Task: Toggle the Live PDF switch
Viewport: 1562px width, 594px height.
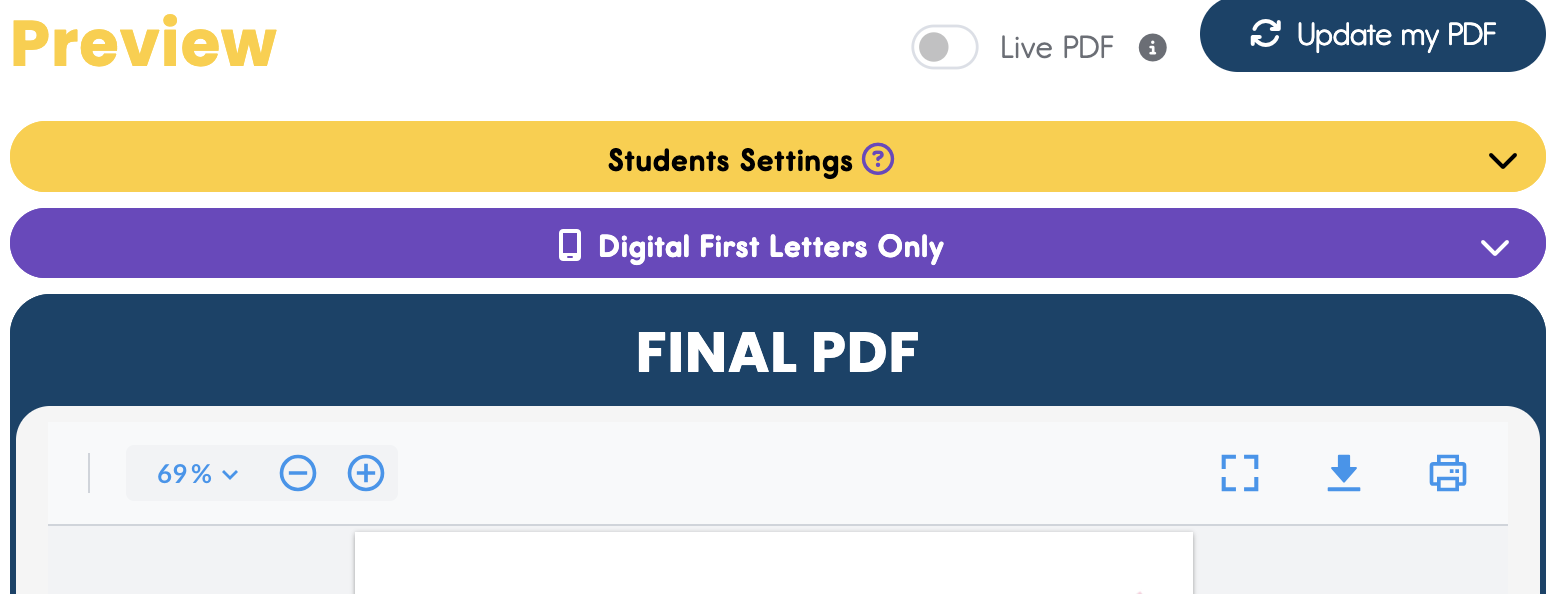Action: click(943, 47)
